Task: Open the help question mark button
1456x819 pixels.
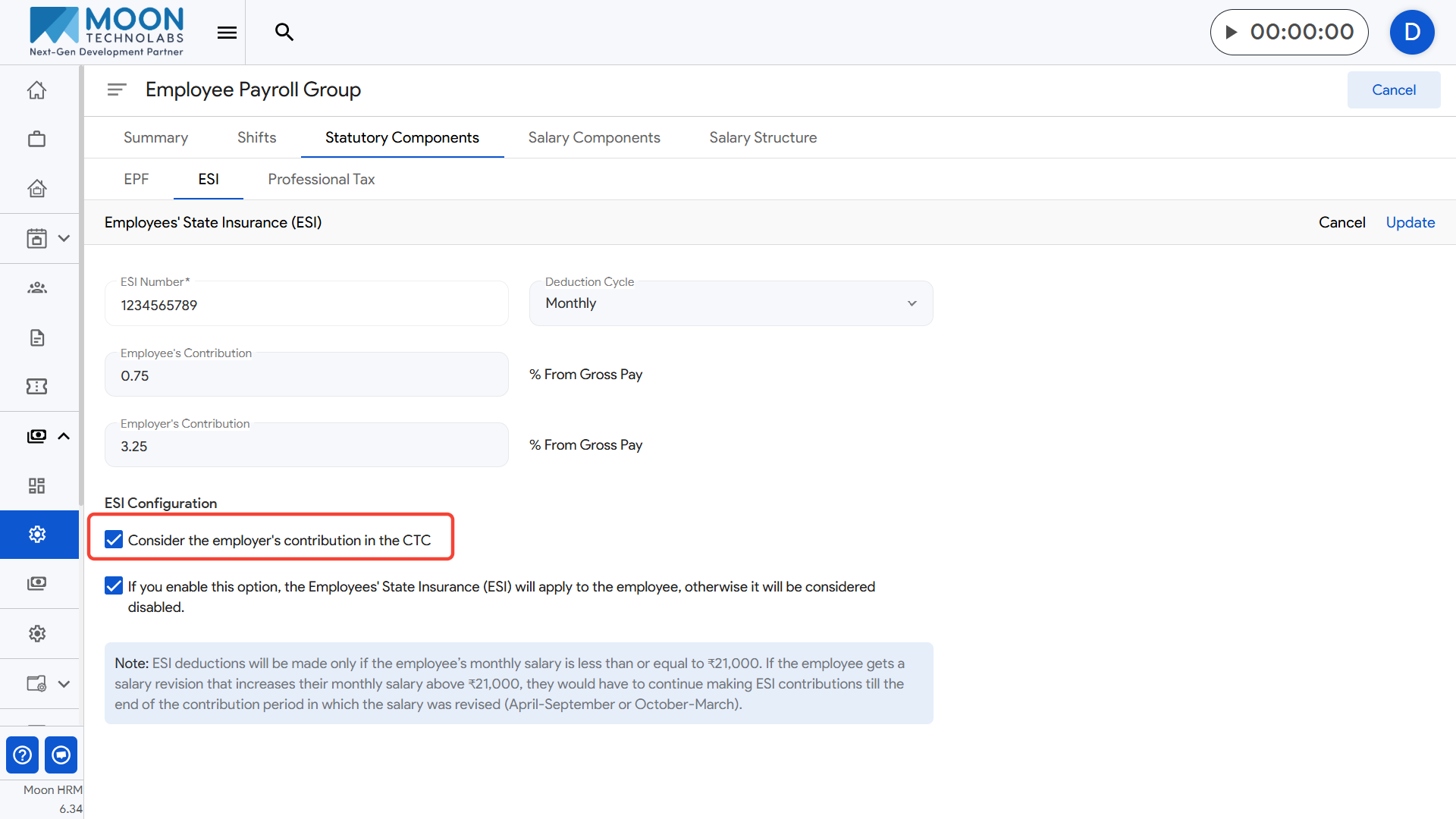Action: [x=23, y=755]
